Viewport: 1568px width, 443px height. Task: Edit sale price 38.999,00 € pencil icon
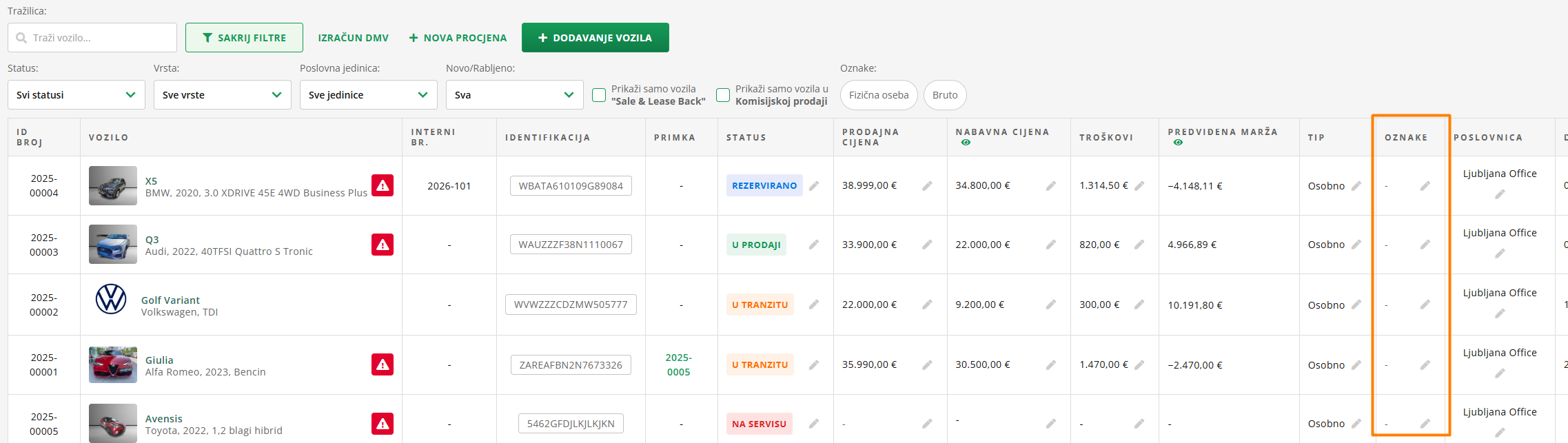(x=927, y=185)
